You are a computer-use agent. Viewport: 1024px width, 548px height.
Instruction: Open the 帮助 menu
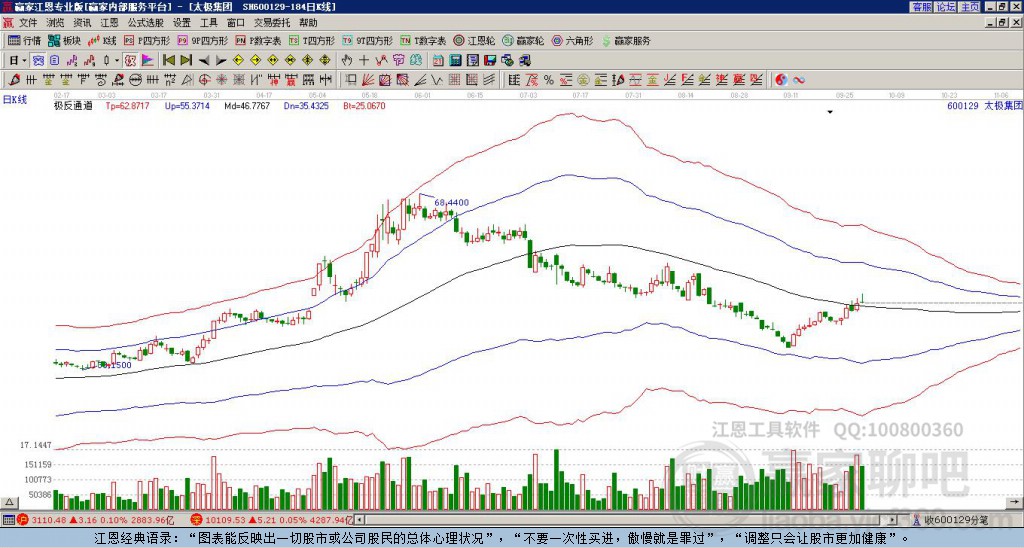click(308, 23)
